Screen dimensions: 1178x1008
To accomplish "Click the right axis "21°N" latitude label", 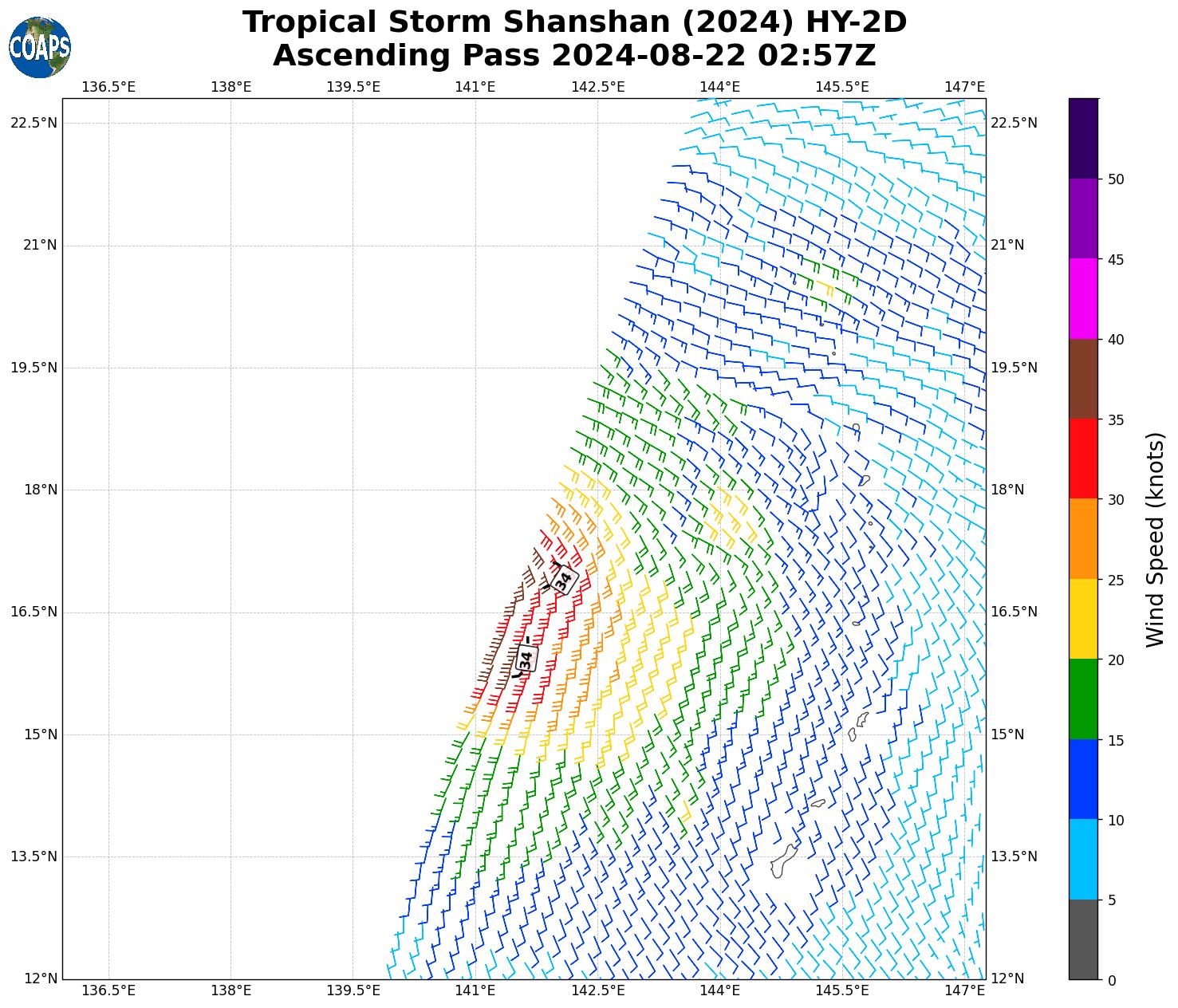I will tap(1007, 245).
